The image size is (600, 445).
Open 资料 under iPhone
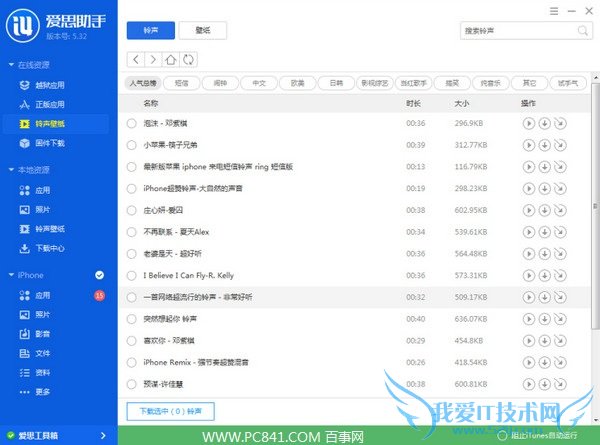point(35,373)
